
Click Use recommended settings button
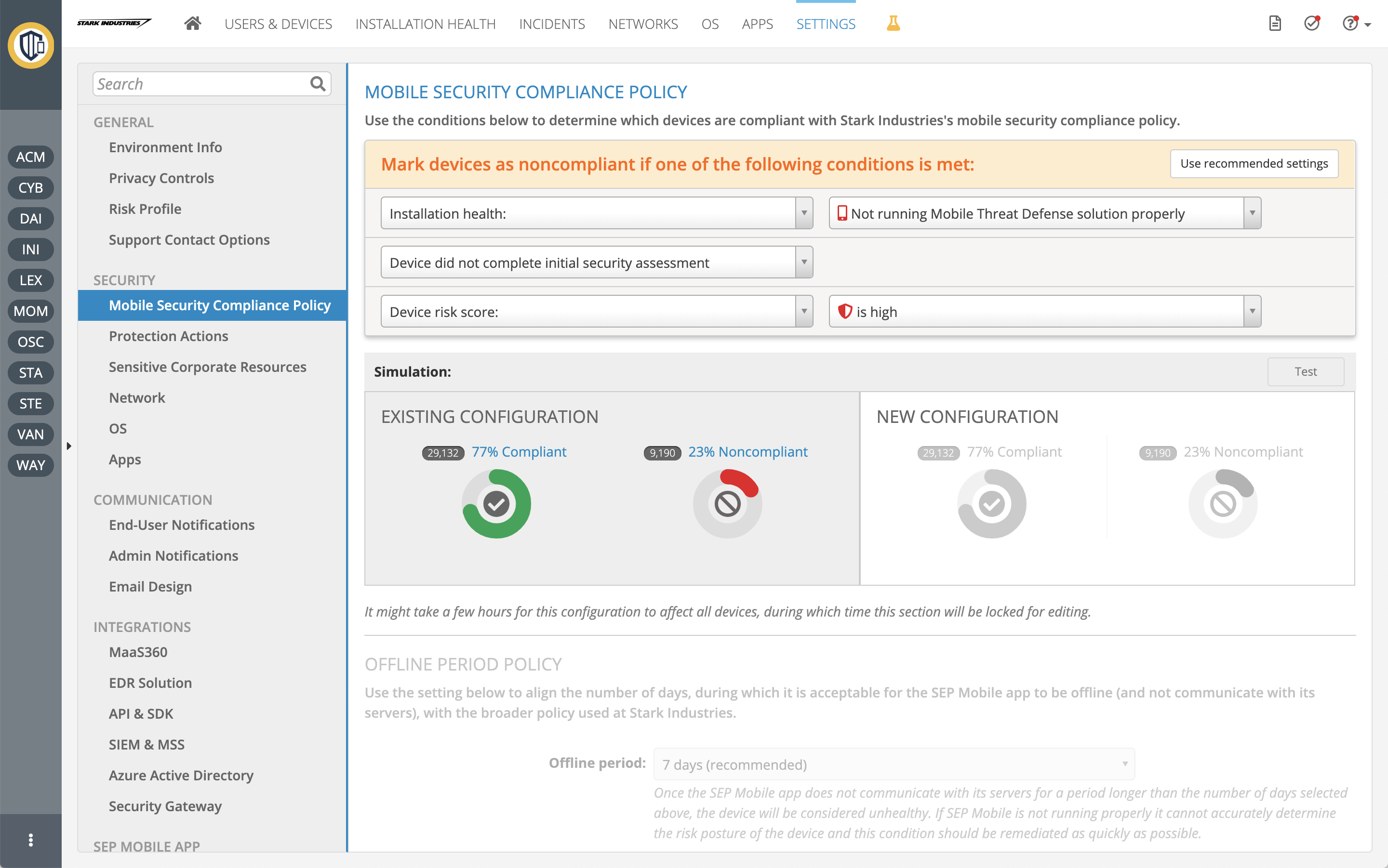pyautogui.click(x=1254, y=164)
